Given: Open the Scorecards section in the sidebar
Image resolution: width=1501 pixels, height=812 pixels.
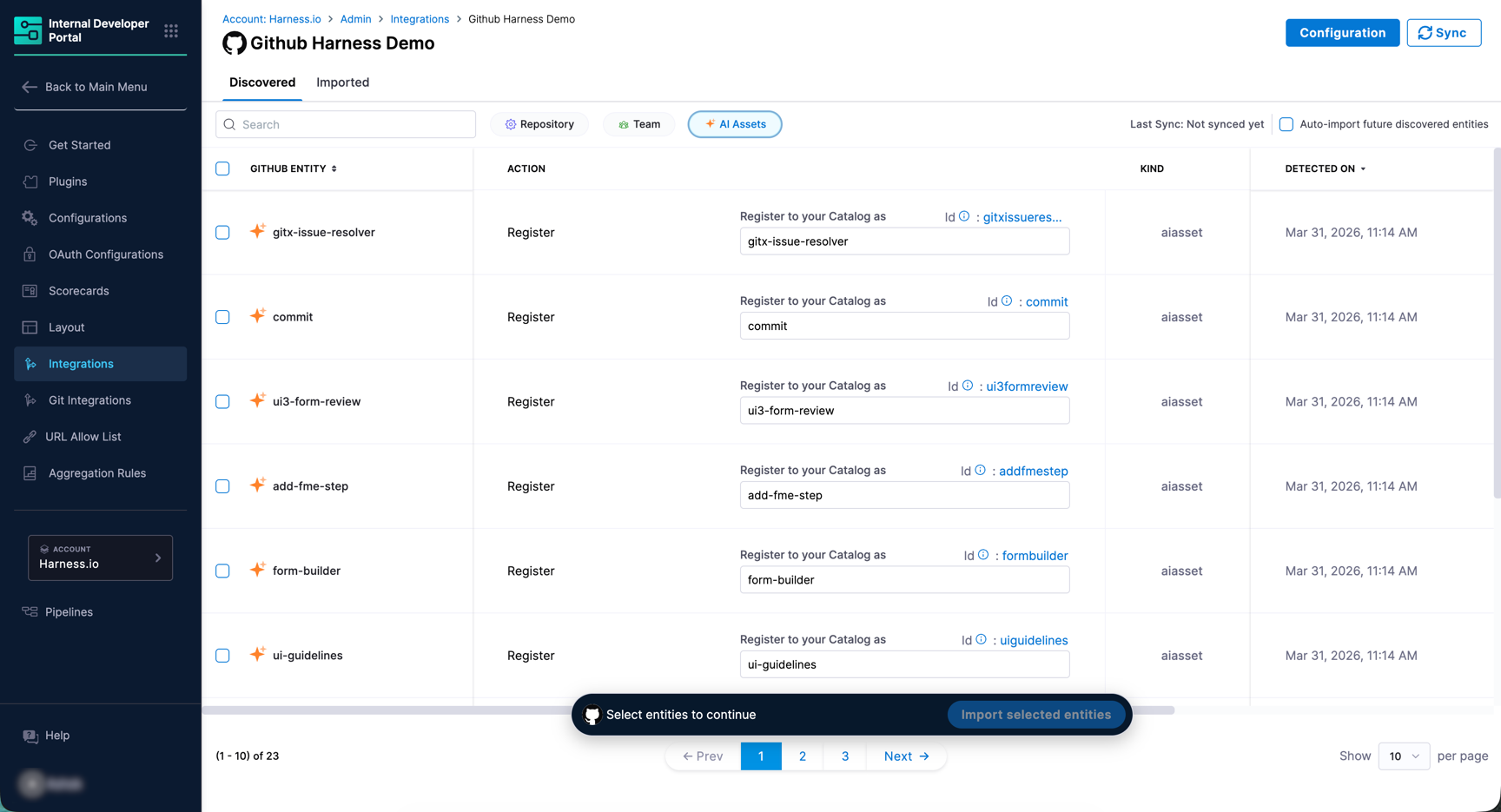Looking at the screenshot, I should [77, 291].
